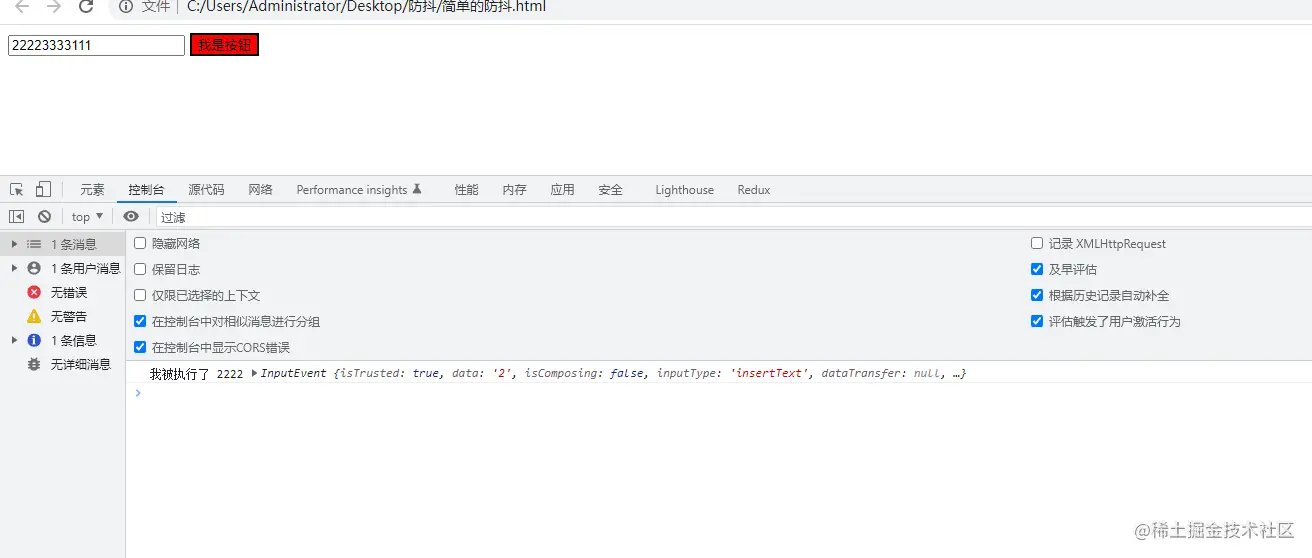Click the 过滤 filter field
This screenshot has height=558, width=1312.
(732, 217)
